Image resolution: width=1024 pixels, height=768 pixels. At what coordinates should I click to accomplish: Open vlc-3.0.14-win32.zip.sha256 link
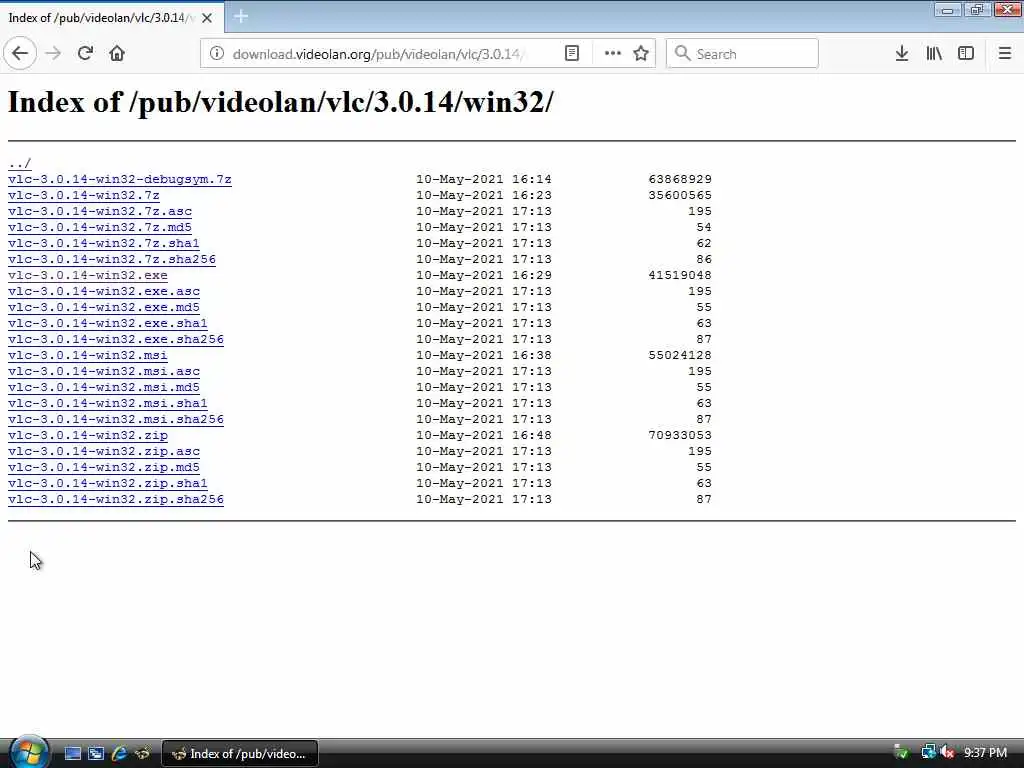tap(116, 499)
